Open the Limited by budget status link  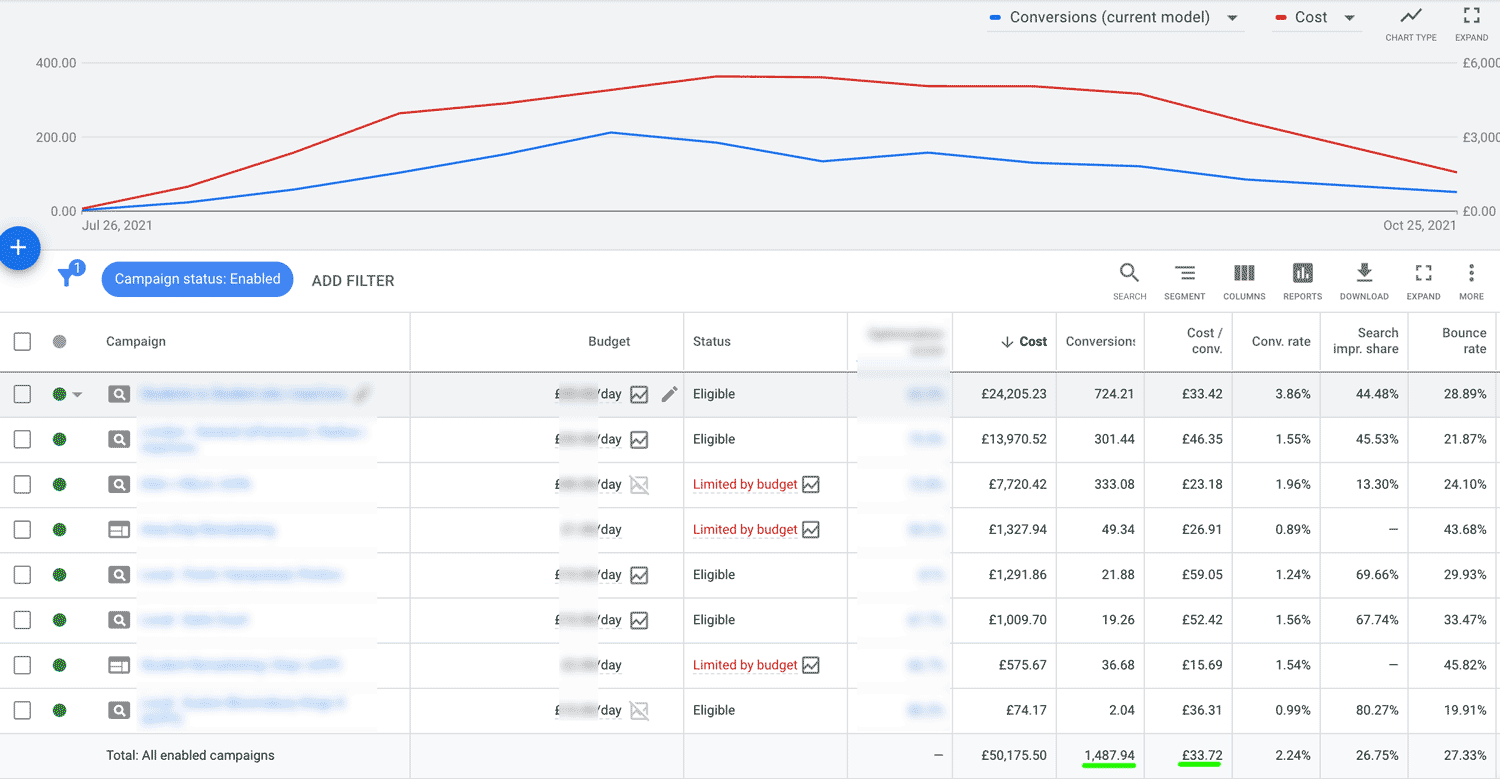744,484
